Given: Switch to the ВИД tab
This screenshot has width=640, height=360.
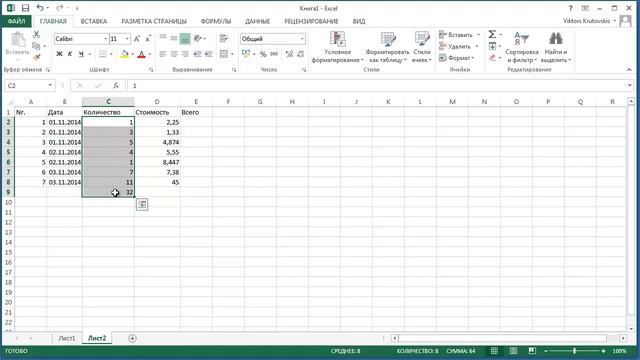Looking at the screenshot, I should (x=359, y=21).
